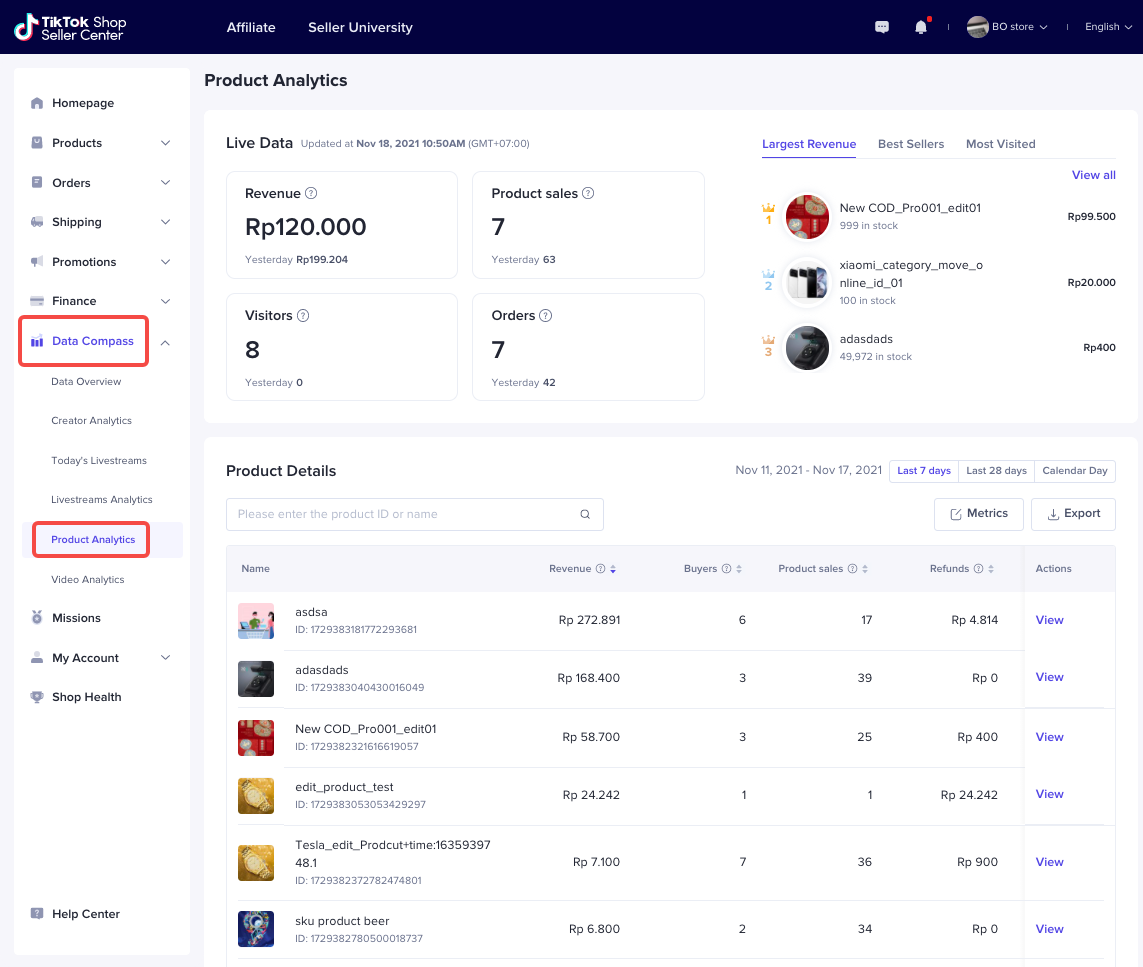
Task: Switch to the Best Sellers tab
Action: click(x=910, y=144)
